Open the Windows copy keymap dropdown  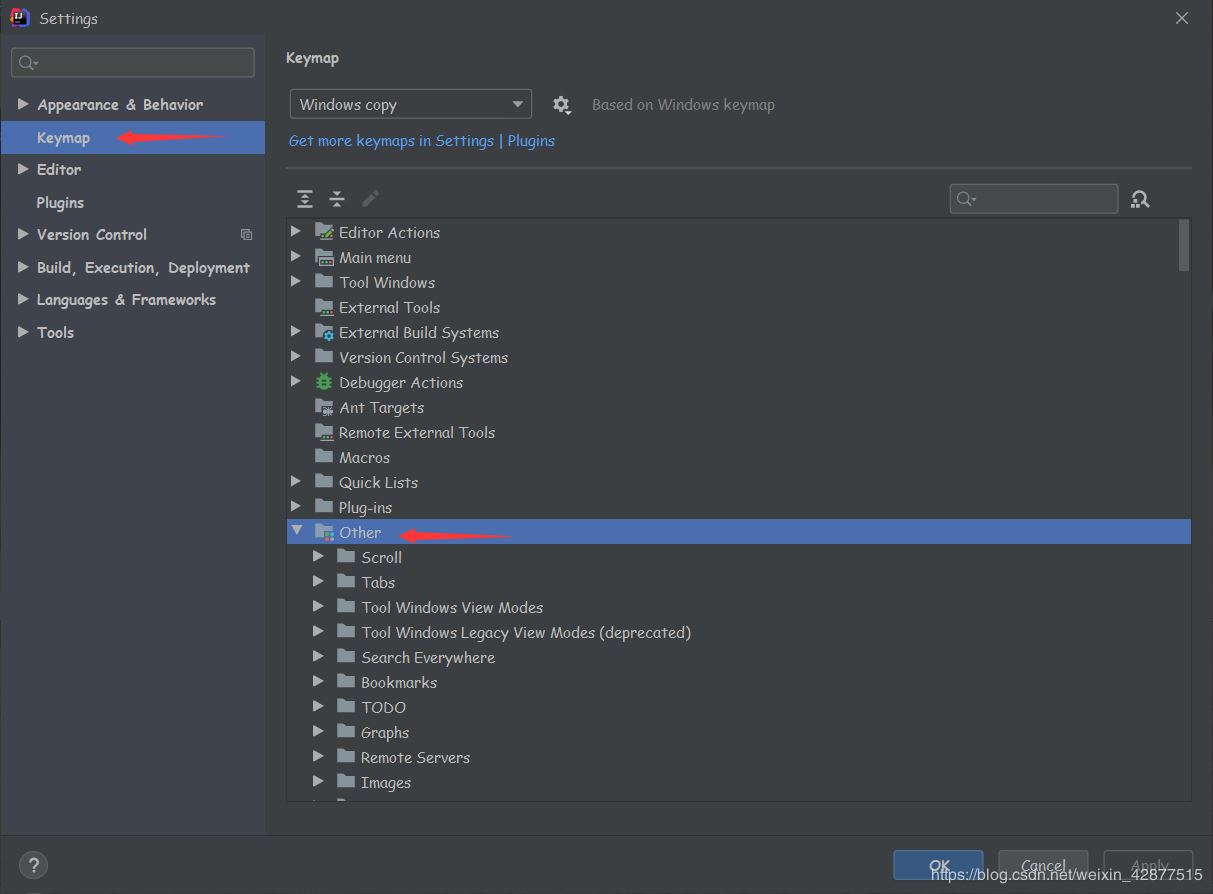coord(410,104)
